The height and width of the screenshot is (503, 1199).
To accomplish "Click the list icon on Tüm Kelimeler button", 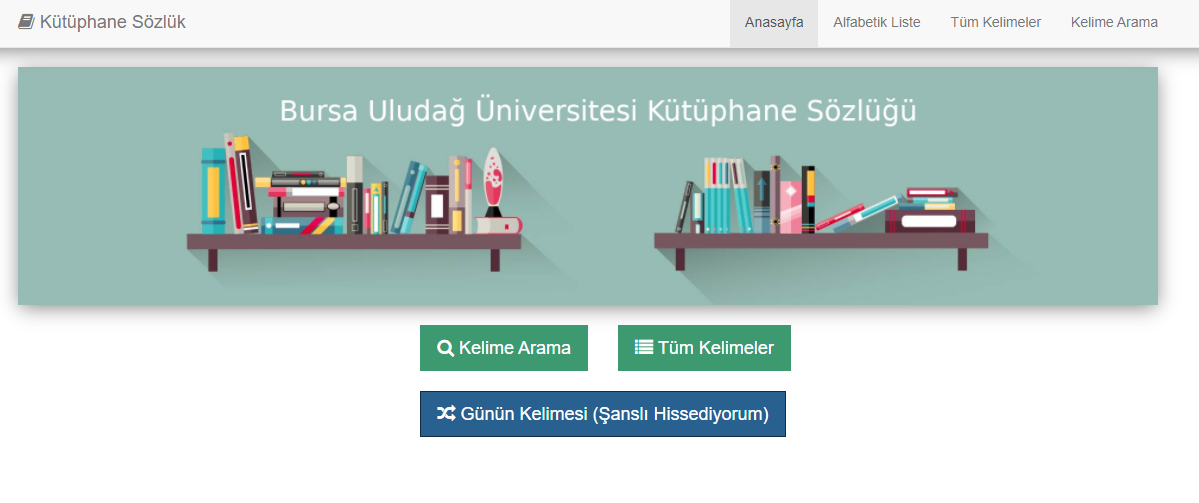I will 644,348.
